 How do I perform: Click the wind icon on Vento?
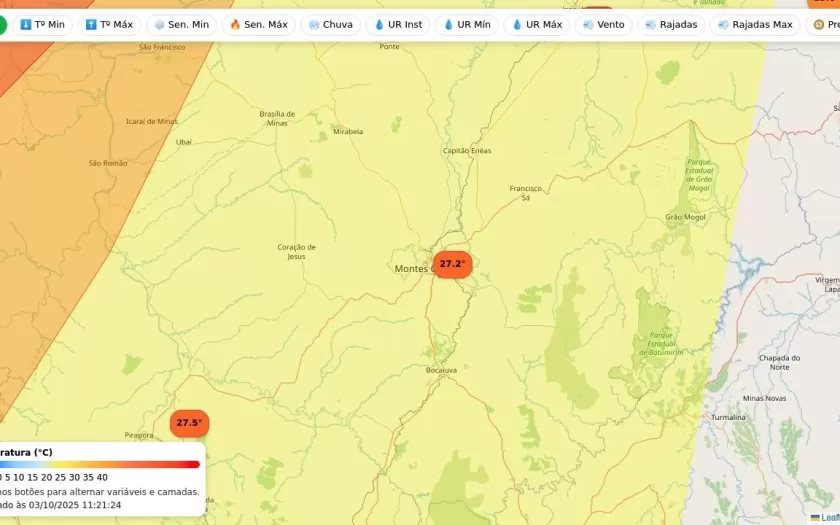click(588, 24)
